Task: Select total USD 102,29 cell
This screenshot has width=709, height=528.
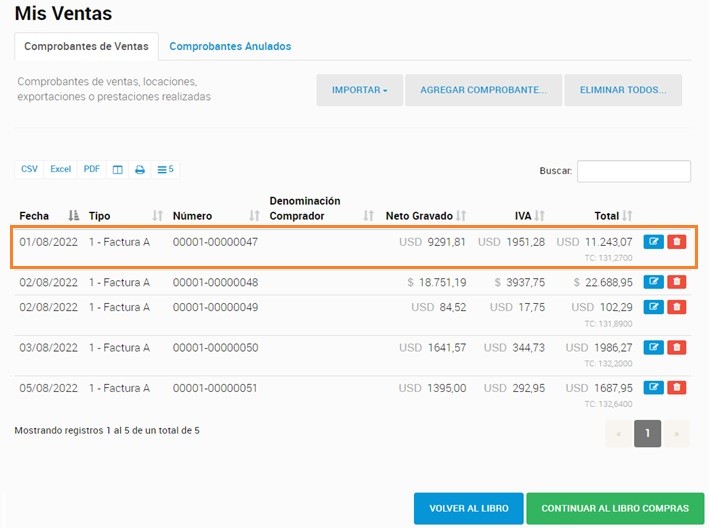Action: pyautogui.click(x=602, y=307)
